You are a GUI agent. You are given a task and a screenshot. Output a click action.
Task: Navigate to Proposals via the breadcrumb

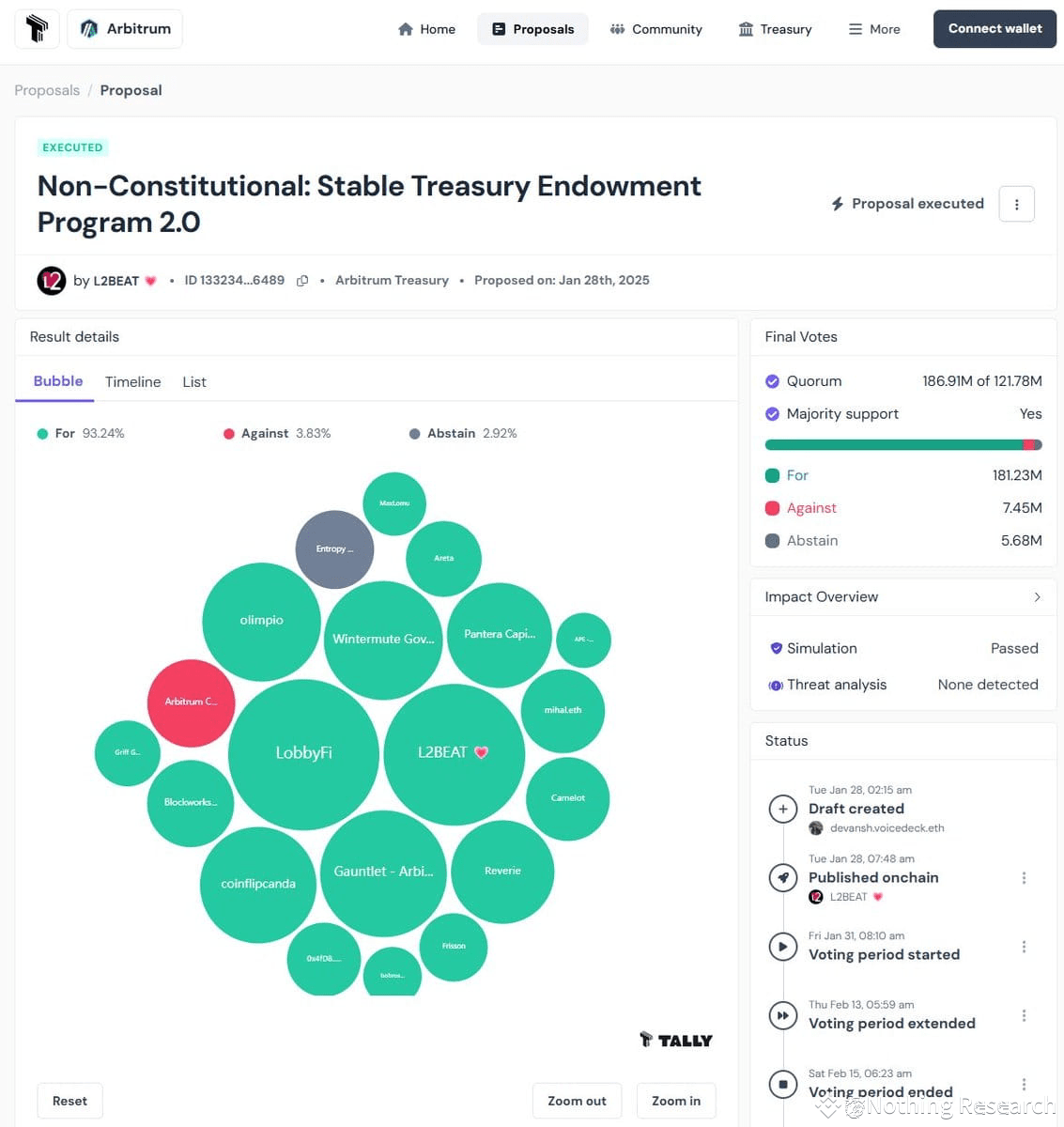click(47, 90)
